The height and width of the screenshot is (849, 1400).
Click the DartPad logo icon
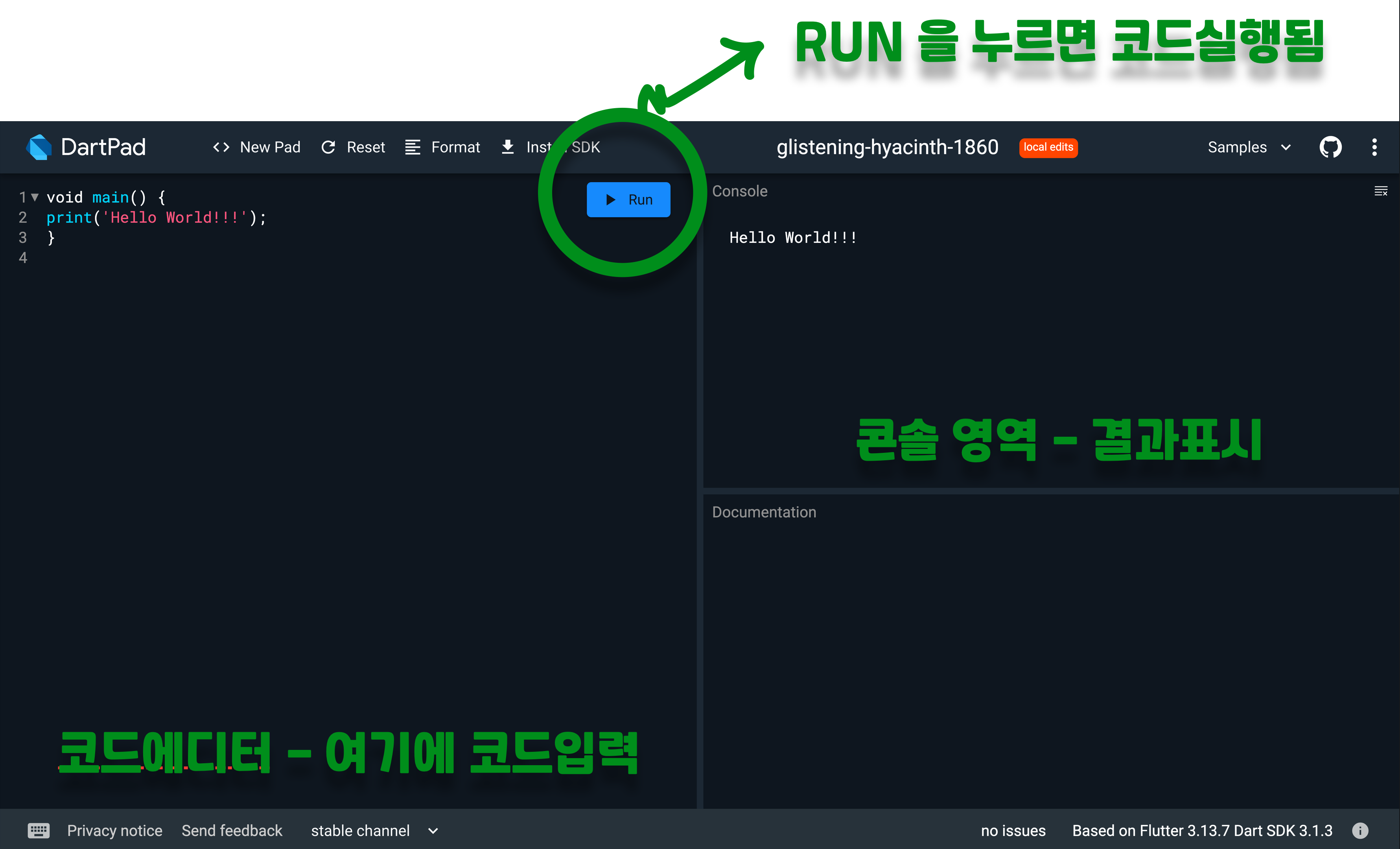tap(39, 147)
